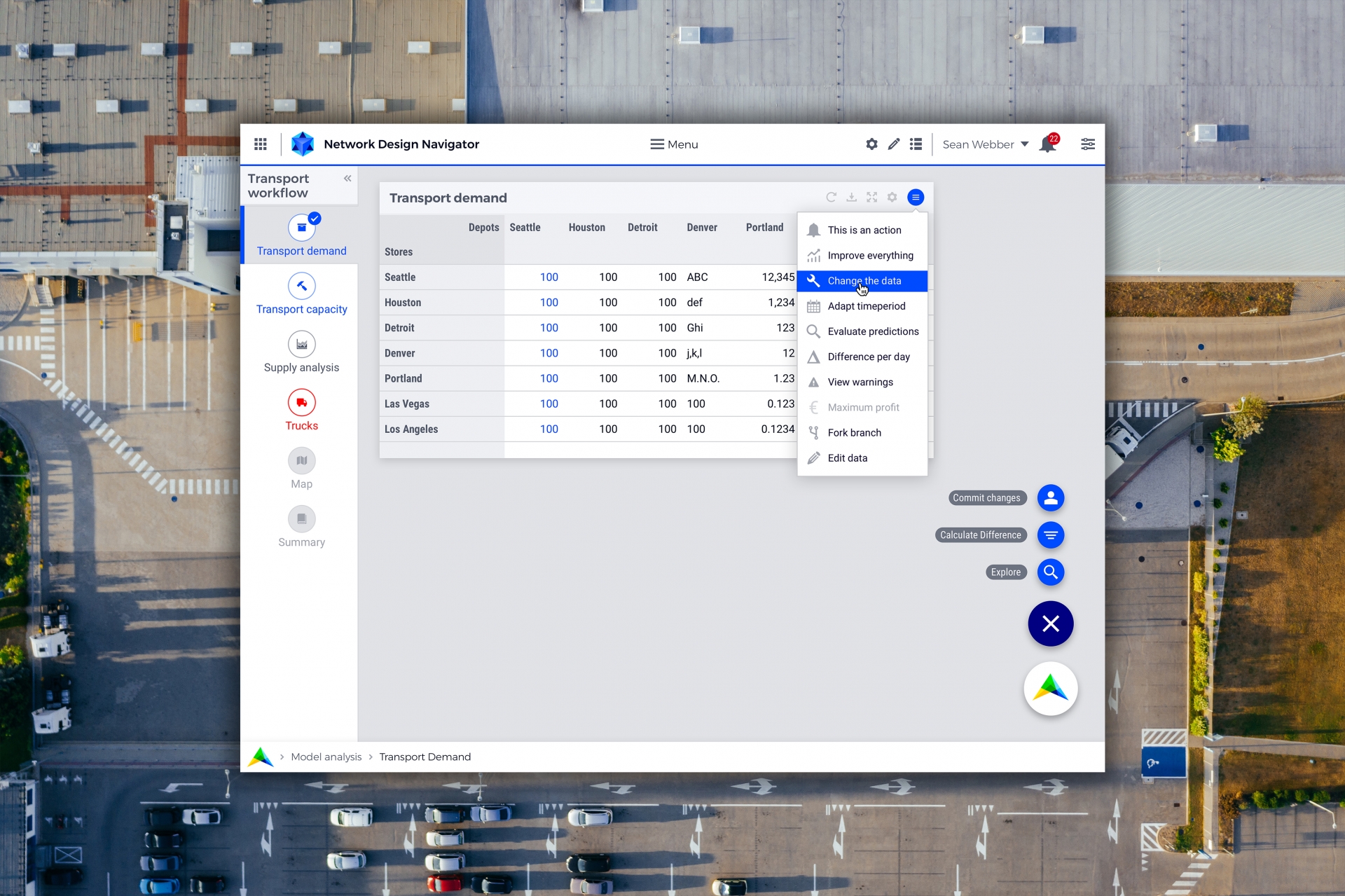
Task: Open the notifications bell with 22 badge
Action: pos(1048,144)
